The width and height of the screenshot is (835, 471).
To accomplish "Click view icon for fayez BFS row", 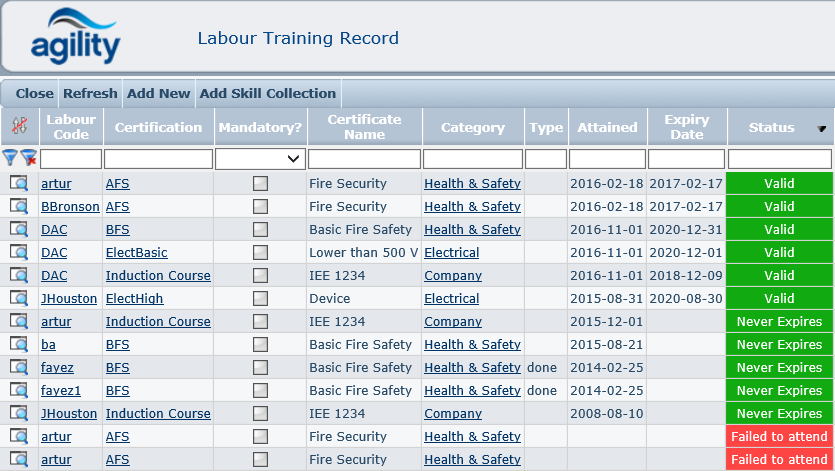I will (x=19, y=367).
